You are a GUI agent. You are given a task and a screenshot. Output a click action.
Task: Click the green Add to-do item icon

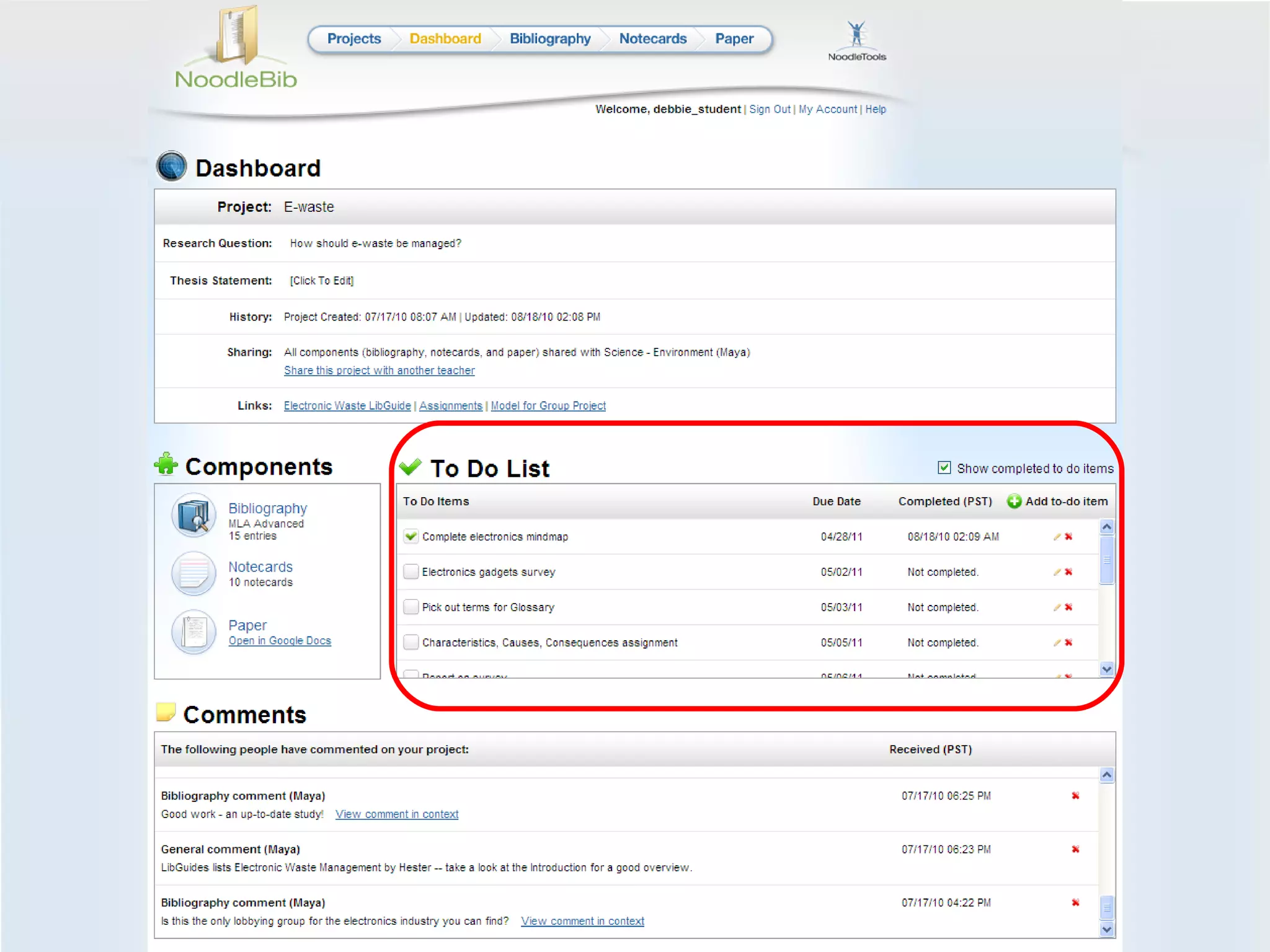1014,501
